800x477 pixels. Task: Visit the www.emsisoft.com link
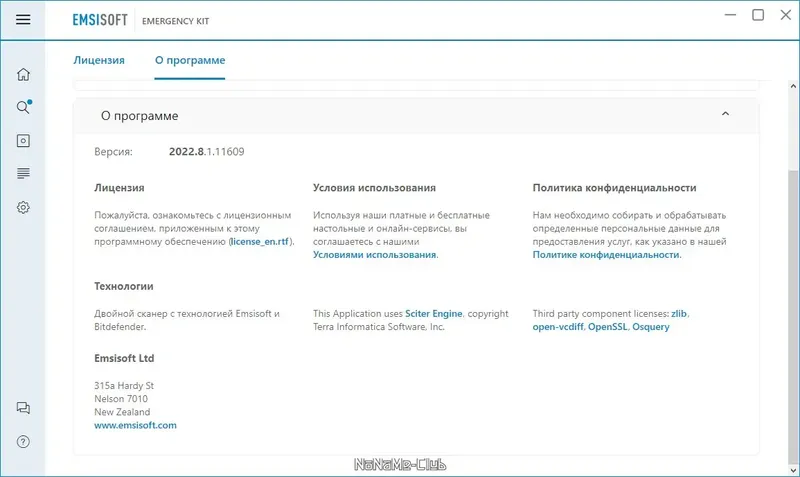pyautogui.click(x=135, y=425)
